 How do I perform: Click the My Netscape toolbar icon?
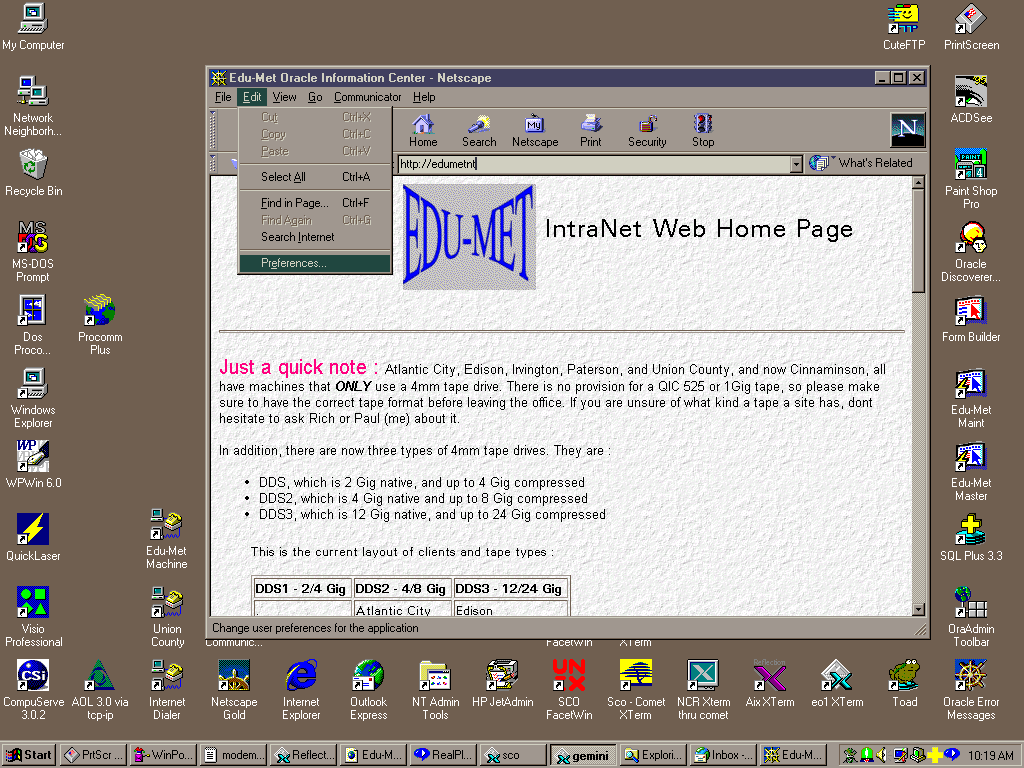535,131
